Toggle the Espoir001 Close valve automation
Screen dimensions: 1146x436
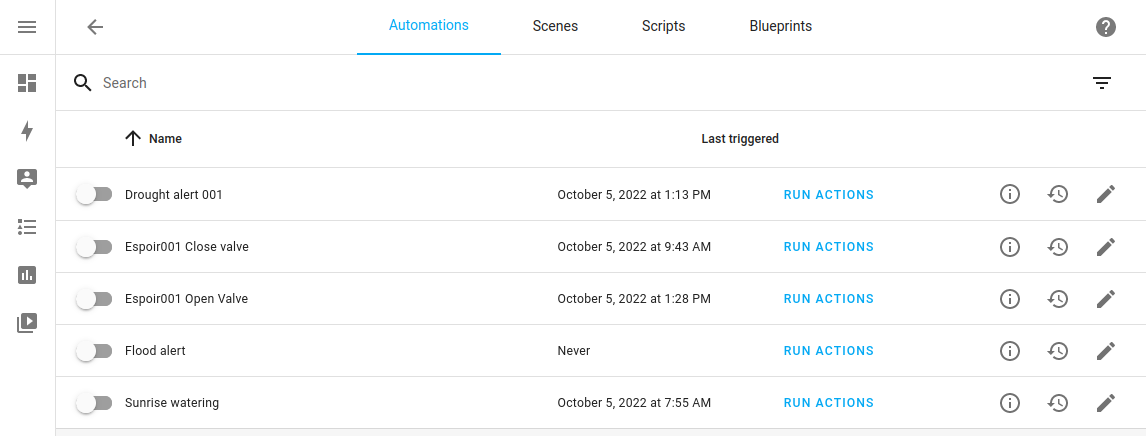[95, 247]
